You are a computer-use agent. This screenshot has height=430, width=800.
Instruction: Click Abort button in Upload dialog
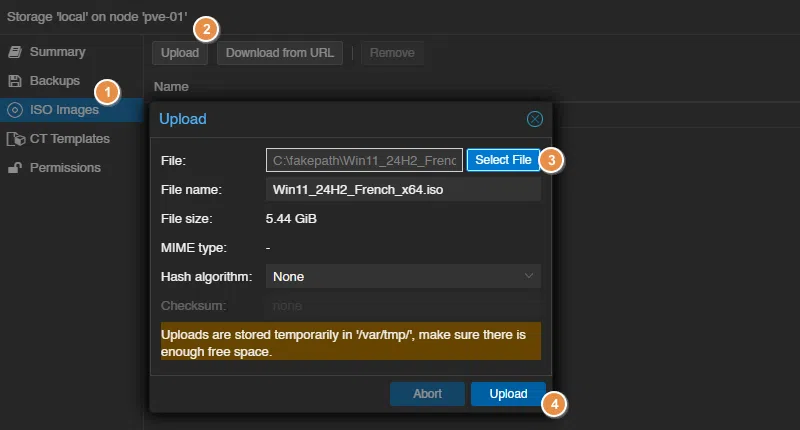click(427, 394)
